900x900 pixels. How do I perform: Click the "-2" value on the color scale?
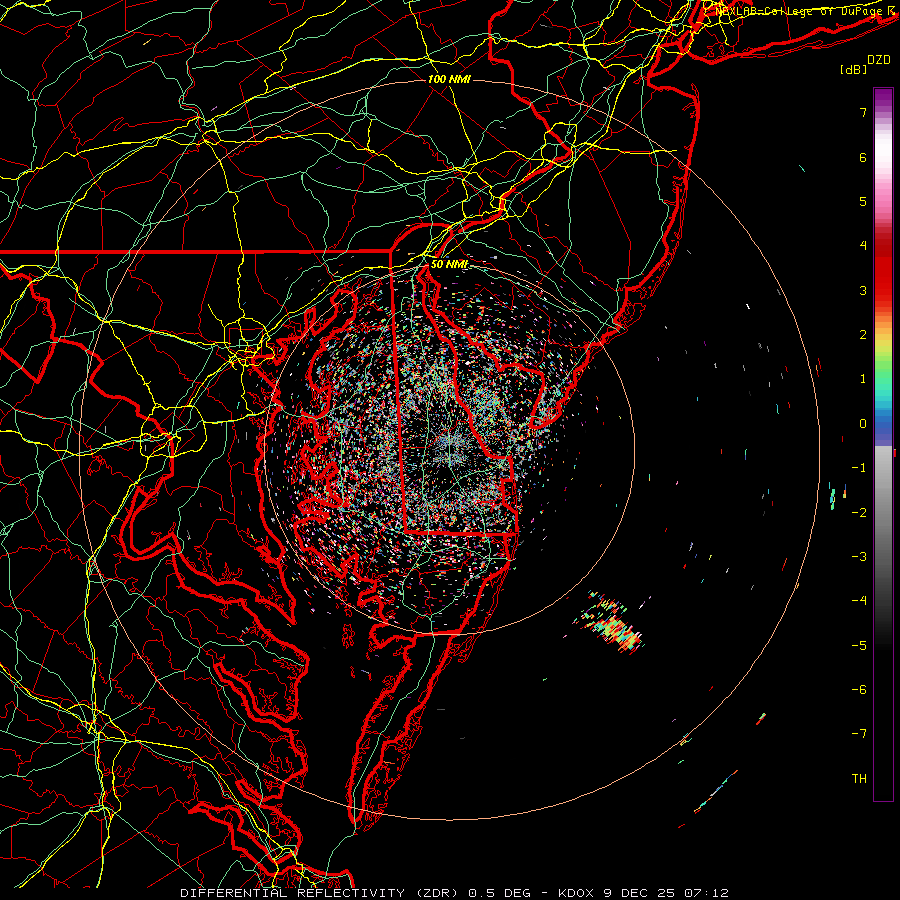coord(859,512)
